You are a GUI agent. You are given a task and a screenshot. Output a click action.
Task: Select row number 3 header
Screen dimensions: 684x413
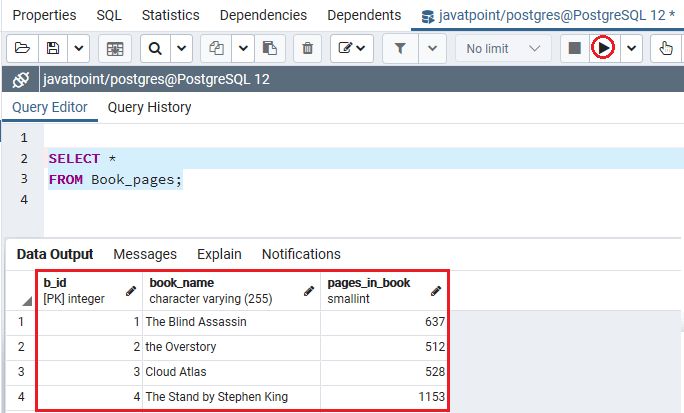point(21,372)
